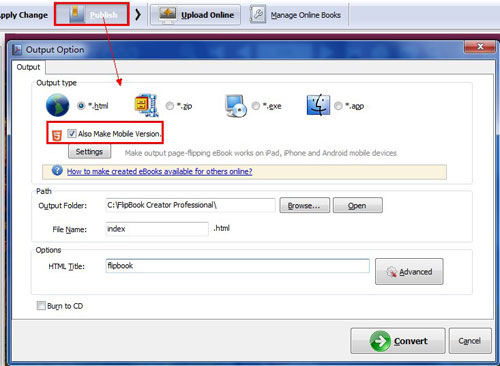500x366 pixels.
Task: Click the wrench icon beside Manage Online Books
Action: tap(258, 15)
